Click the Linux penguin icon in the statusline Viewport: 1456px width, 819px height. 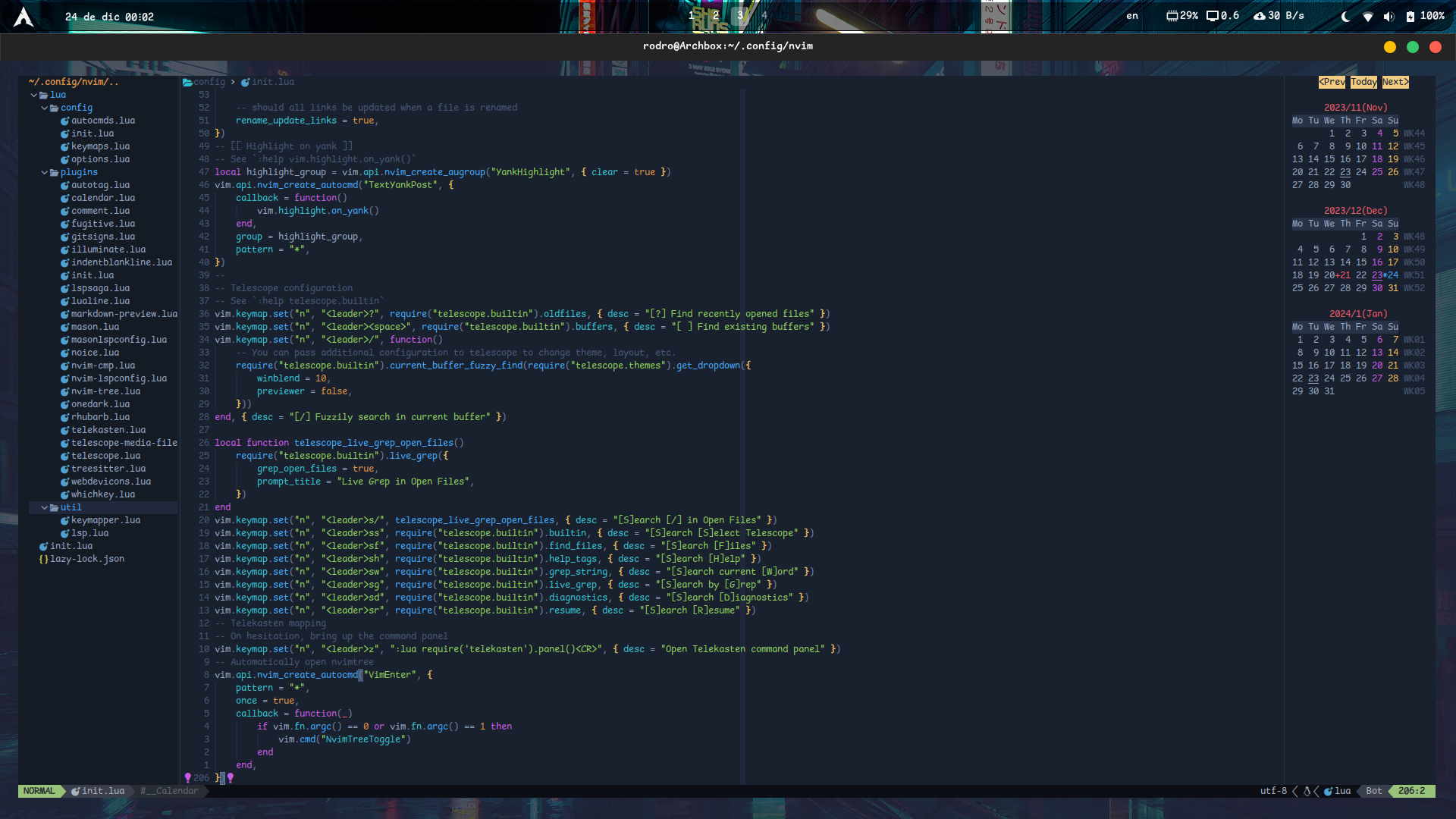coord(1307,791)
